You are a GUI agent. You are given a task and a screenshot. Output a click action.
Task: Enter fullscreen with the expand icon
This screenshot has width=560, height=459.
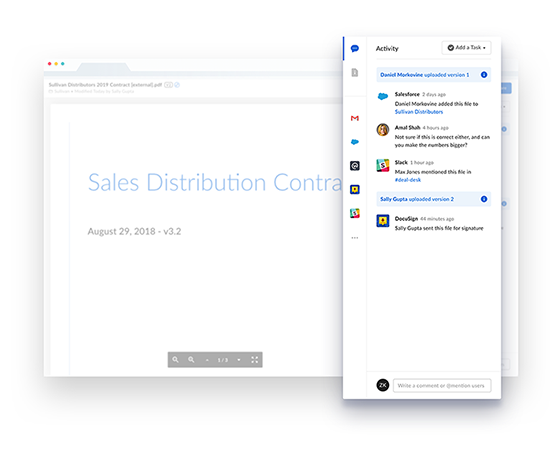pos(255,360)
